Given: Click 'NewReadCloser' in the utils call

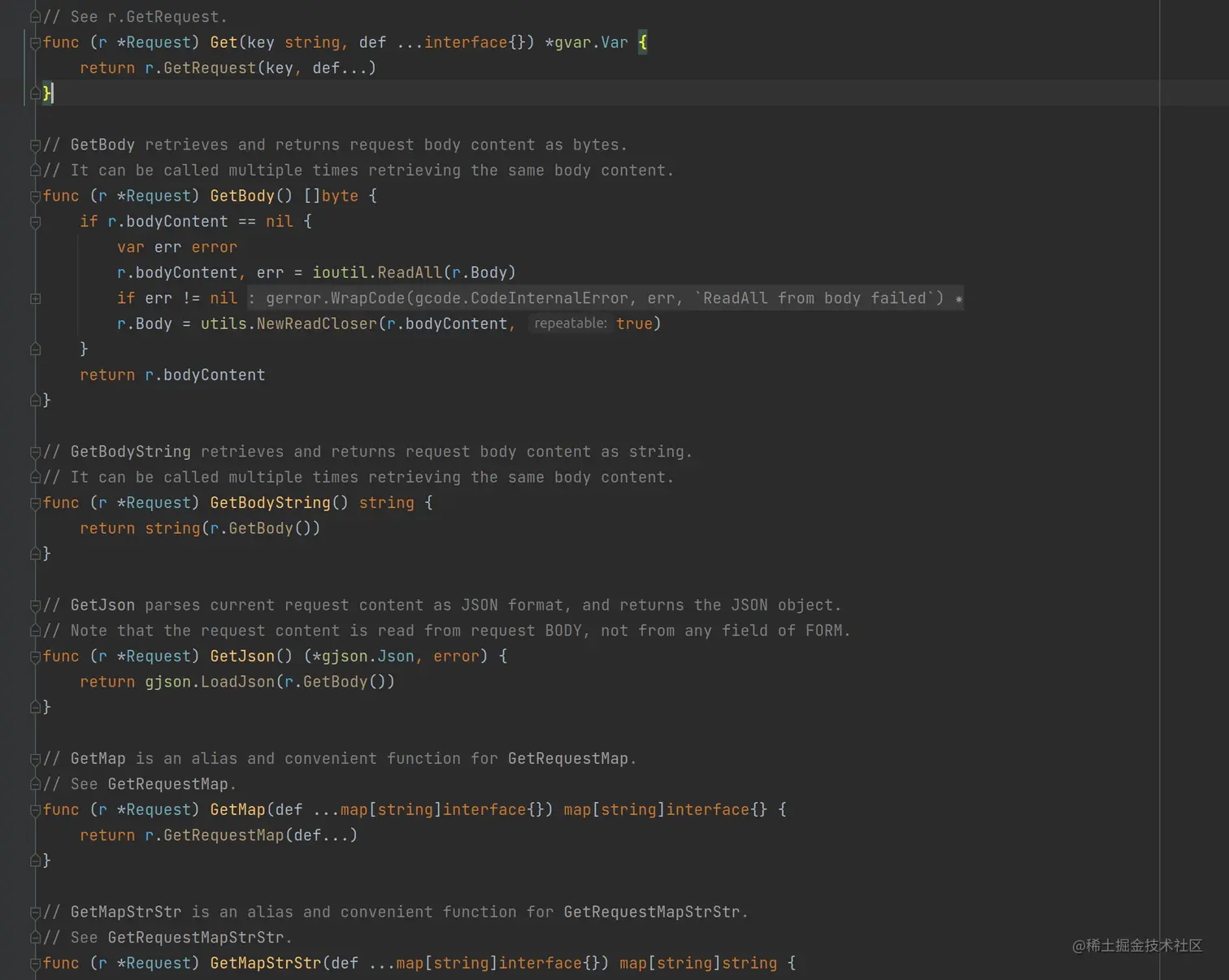Looking at the screenshot, I should tap(317, 323).
